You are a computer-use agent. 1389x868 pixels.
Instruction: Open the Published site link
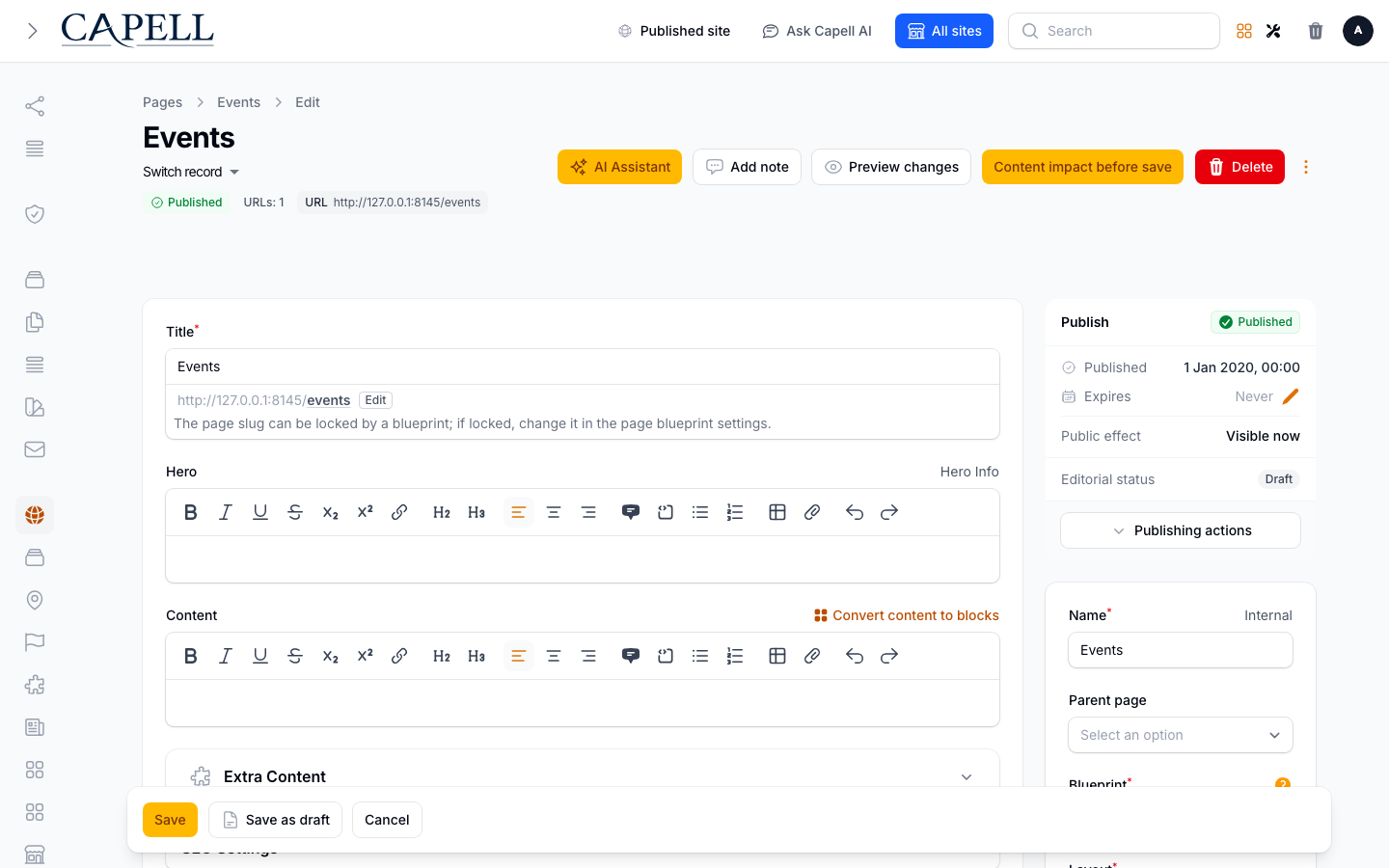coord(674,31)
